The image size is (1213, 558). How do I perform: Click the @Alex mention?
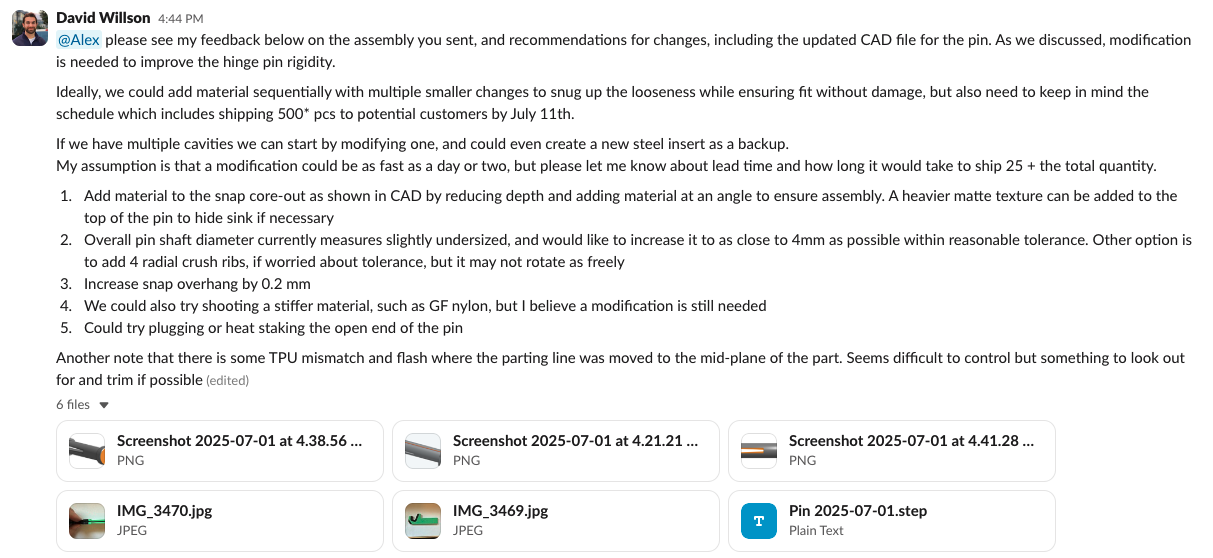pyautogui.click(x=79, y=40)
